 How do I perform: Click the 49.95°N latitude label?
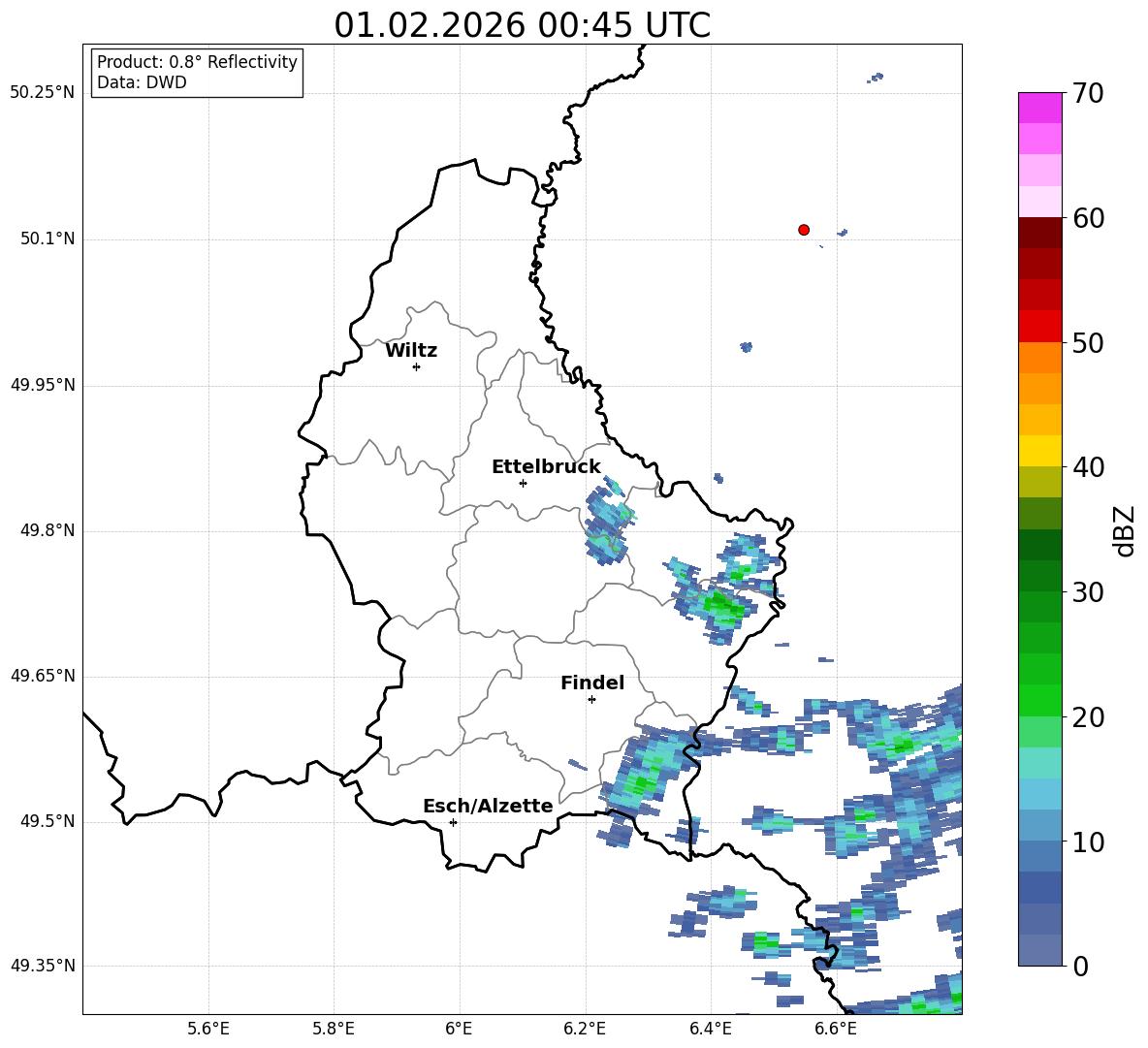pyautogui.click(x=43, y=384)
